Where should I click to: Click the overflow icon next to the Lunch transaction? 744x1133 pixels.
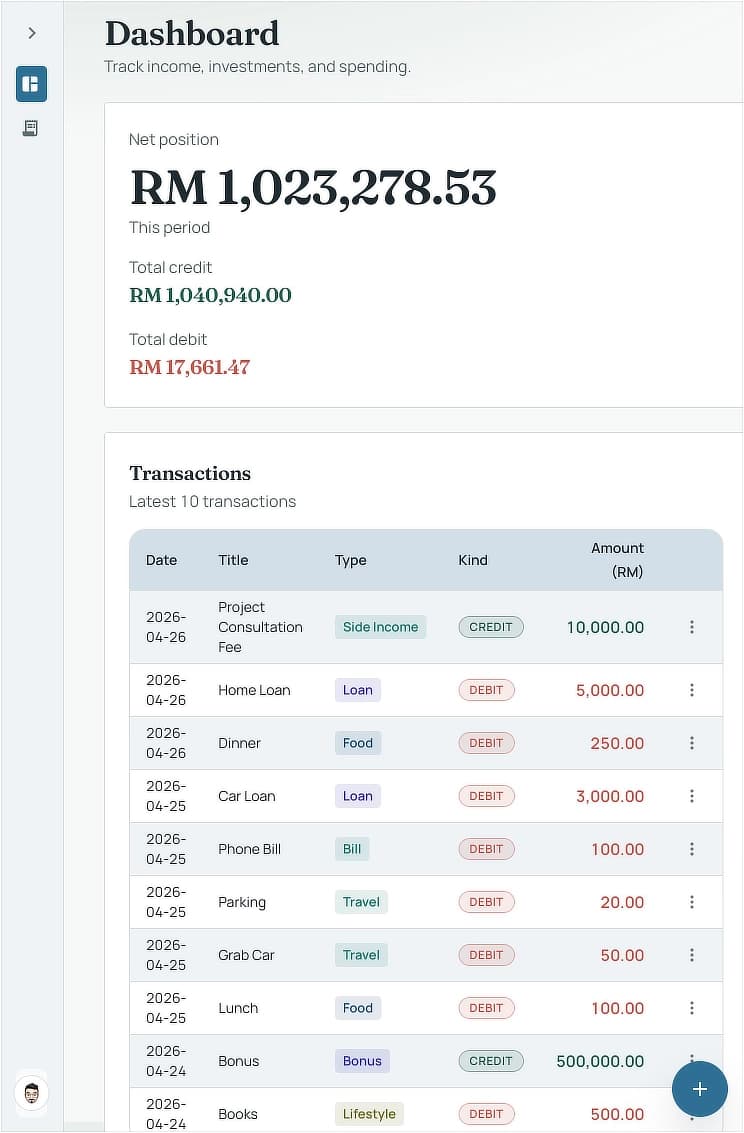click(x=692, y=1008)
